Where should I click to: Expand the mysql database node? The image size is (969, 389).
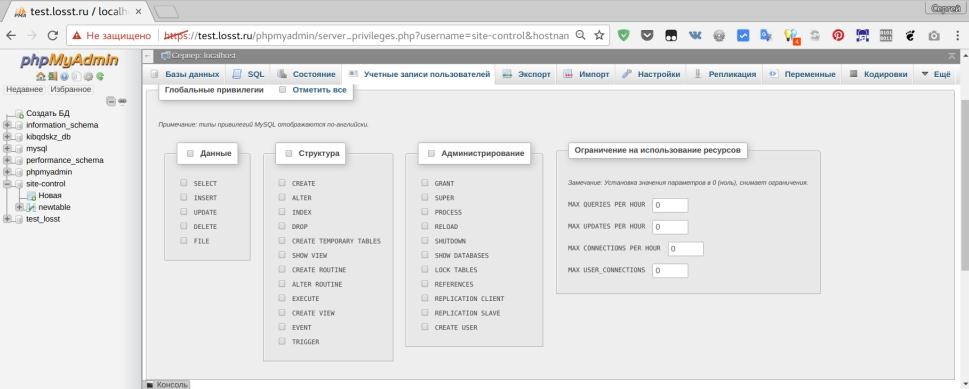pyautogui.click(x=7, y=148)
